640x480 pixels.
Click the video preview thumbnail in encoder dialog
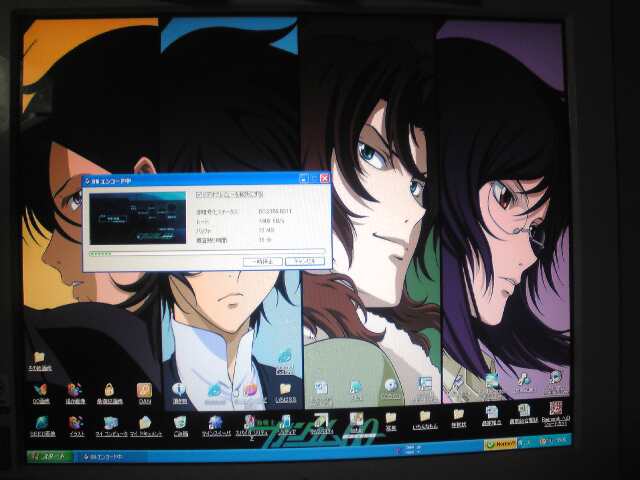(138, 218)
